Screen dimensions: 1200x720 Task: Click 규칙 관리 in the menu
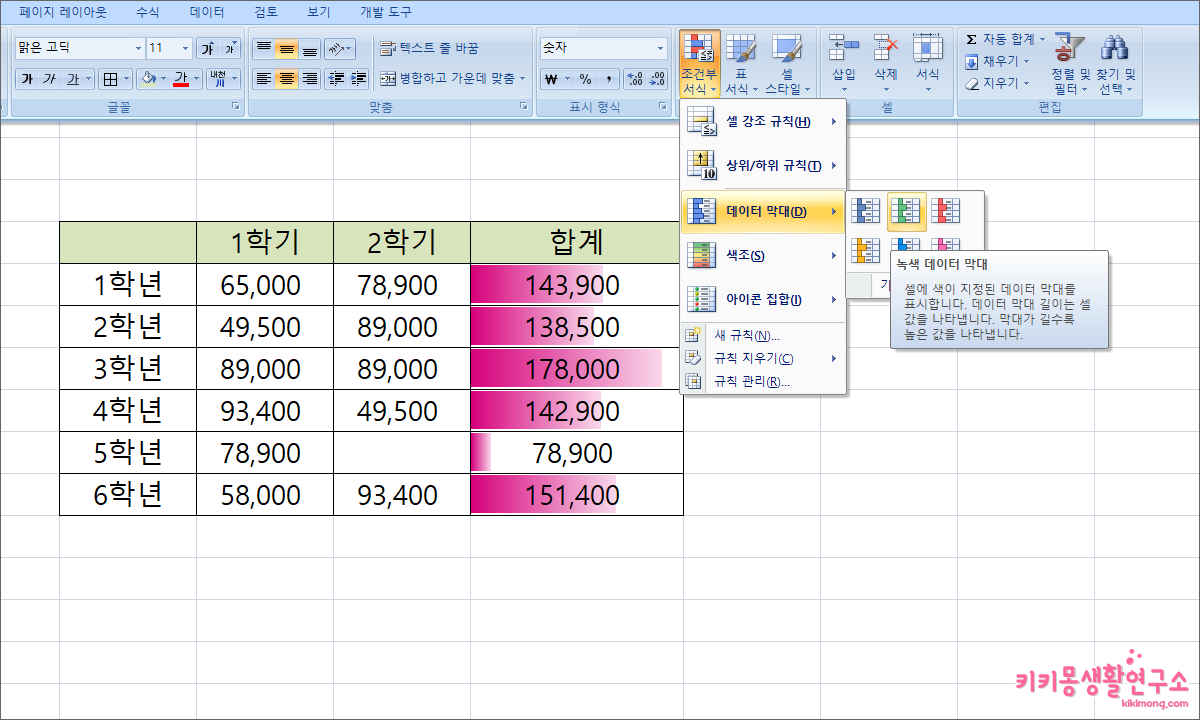click(x=750, y=381)
